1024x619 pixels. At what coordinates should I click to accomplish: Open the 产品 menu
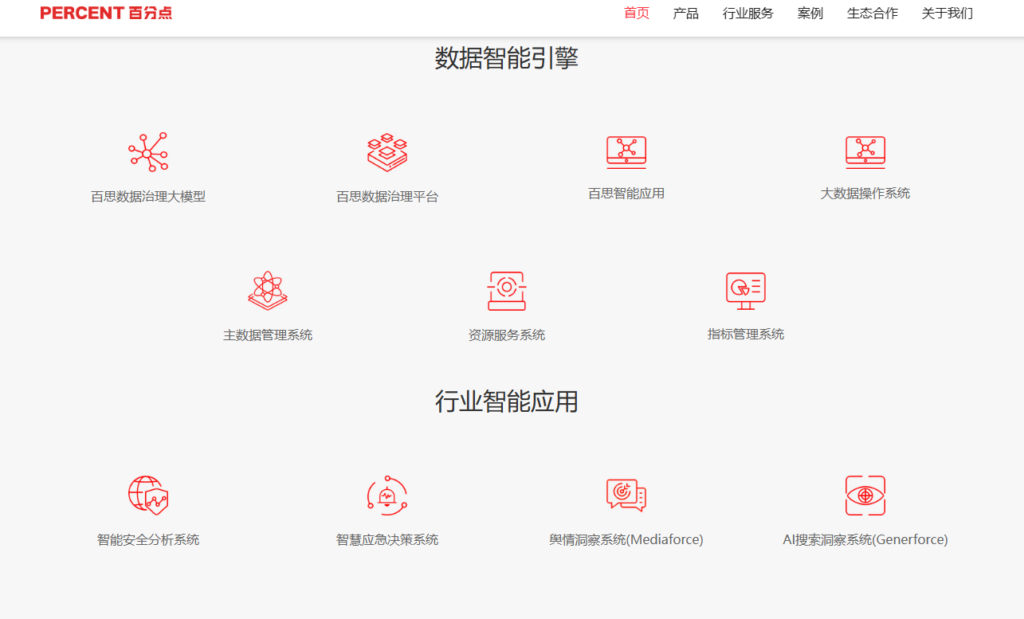click(x=685, y=14)
